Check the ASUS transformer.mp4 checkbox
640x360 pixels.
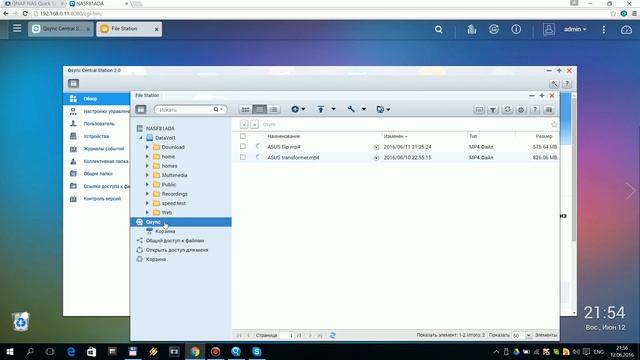[x=243, y=157]
